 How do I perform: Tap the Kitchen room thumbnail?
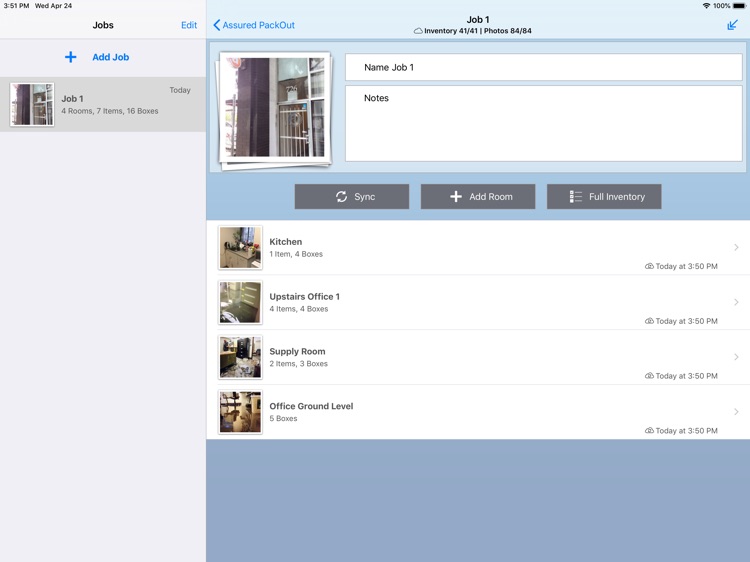240,248
